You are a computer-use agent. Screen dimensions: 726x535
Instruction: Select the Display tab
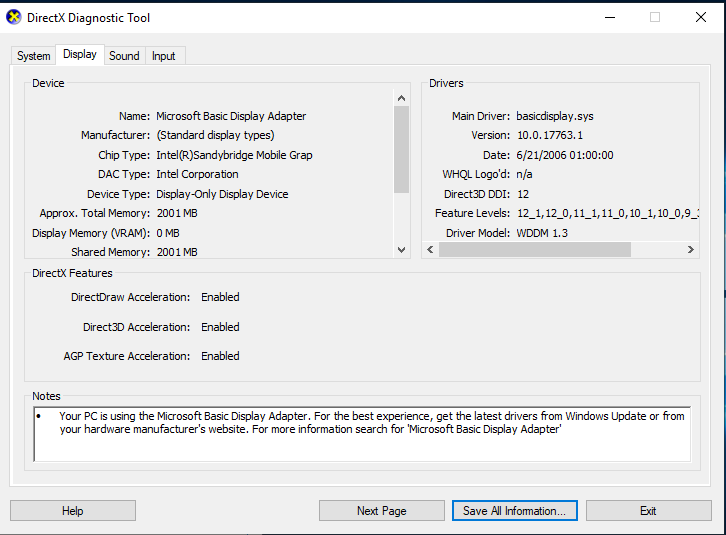click(x=80, y=55)
